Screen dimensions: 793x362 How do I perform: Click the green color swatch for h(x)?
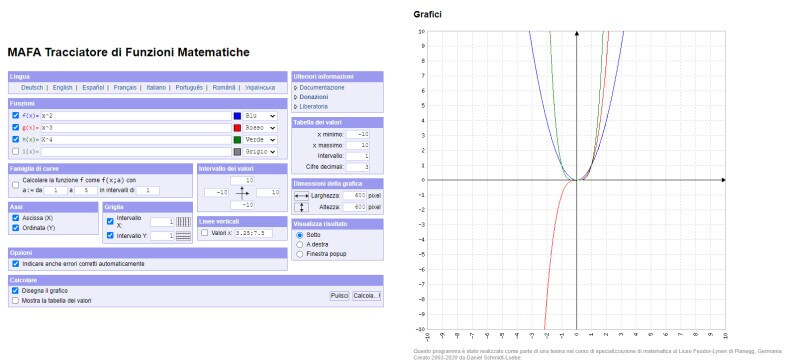tap(237, 140)
